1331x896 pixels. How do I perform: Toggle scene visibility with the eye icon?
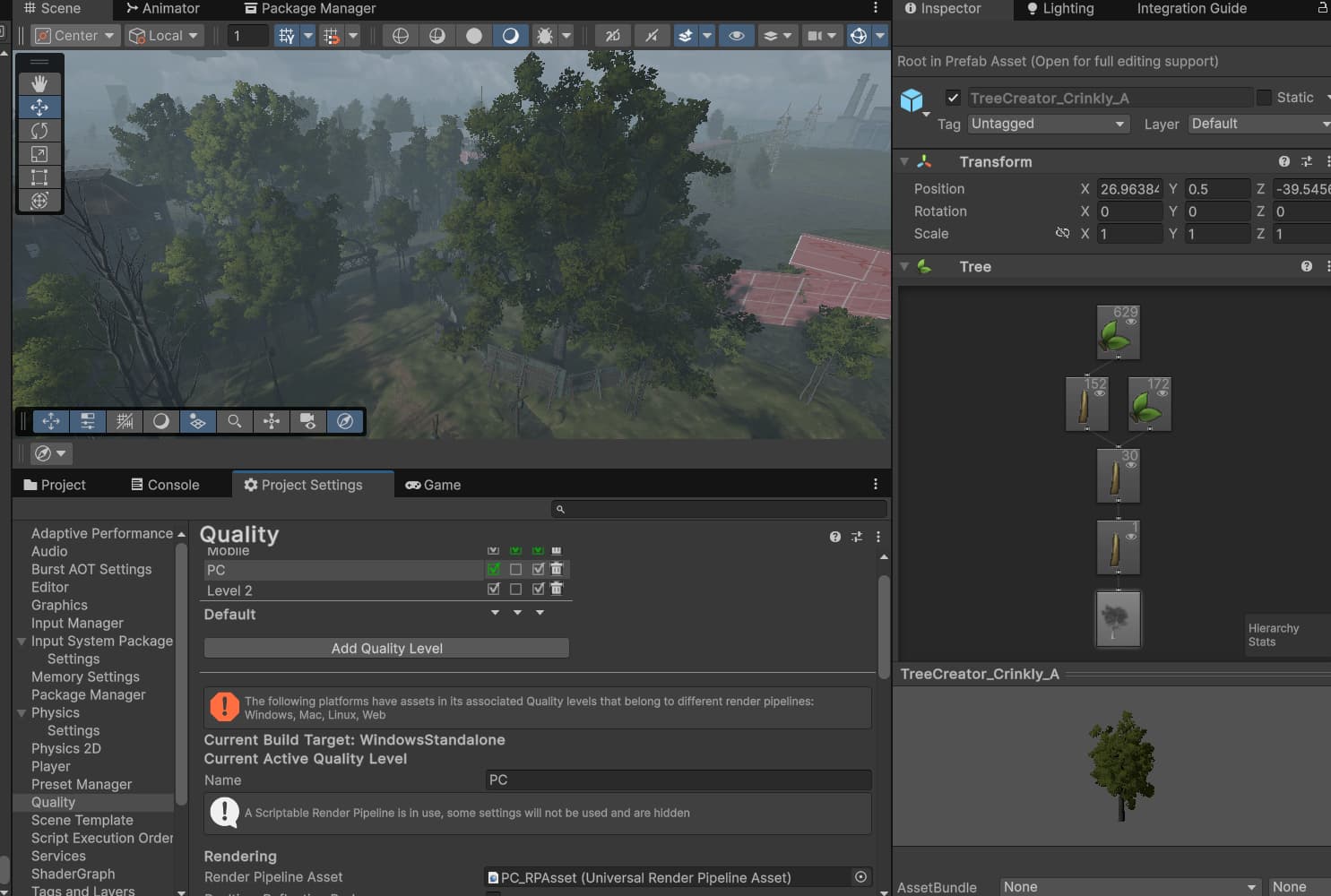point(737,35)
